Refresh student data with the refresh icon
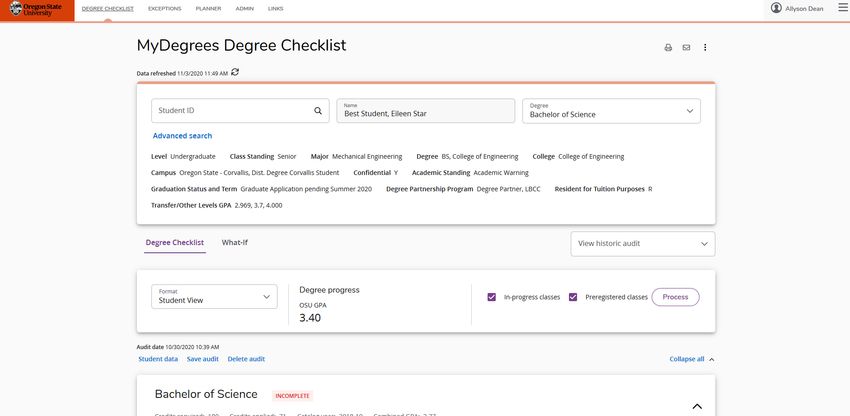 pos(235,72)
